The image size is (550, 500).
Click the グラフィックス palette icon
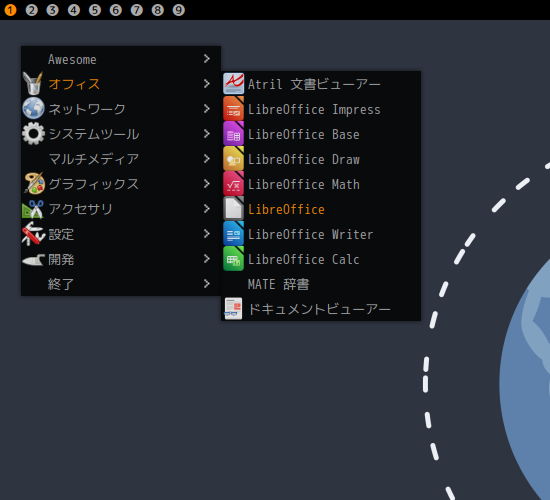tap(34, 184)
